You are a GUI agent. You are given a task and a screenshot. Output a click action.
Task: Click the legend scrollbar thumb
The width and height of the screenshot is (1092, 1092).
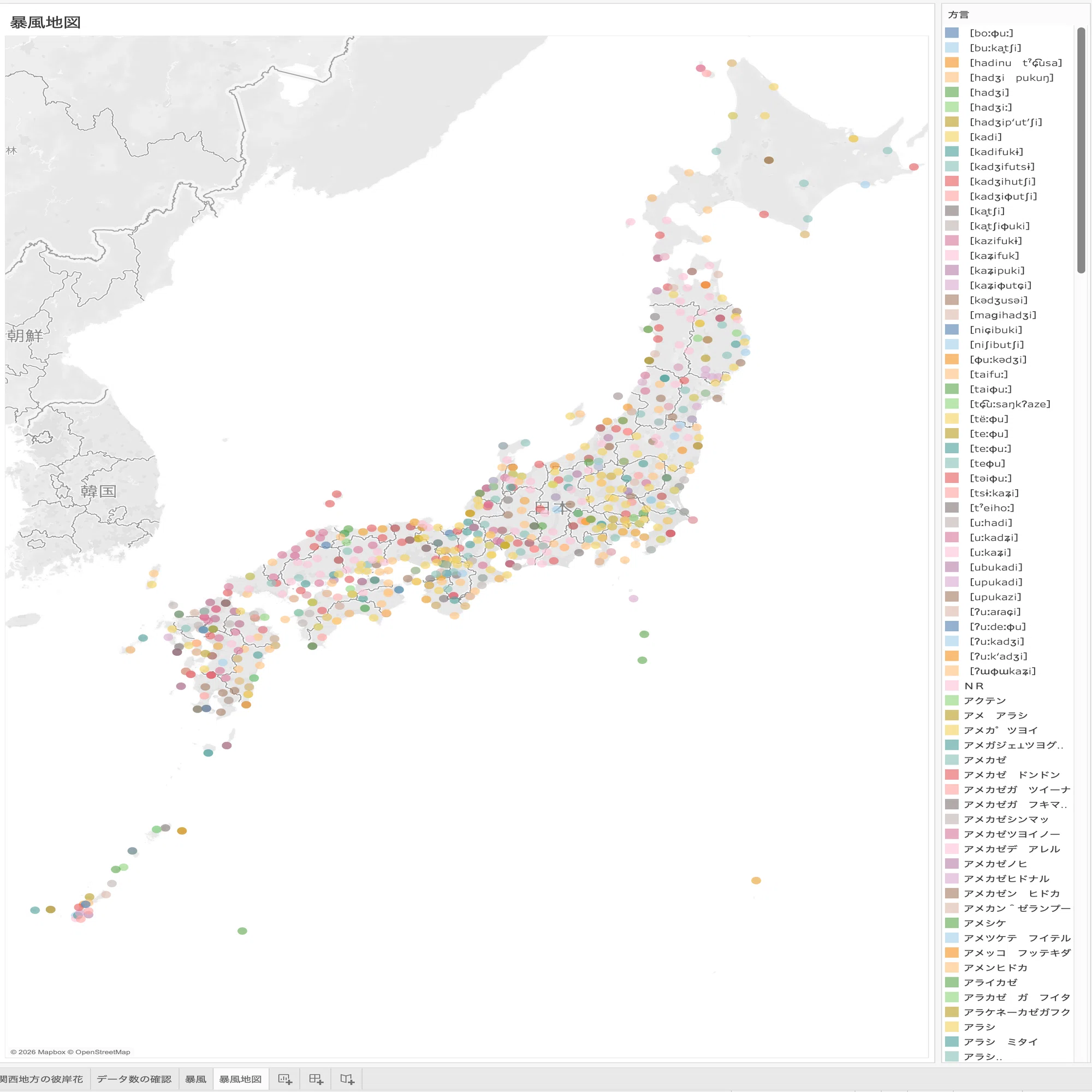[1081, 150]
